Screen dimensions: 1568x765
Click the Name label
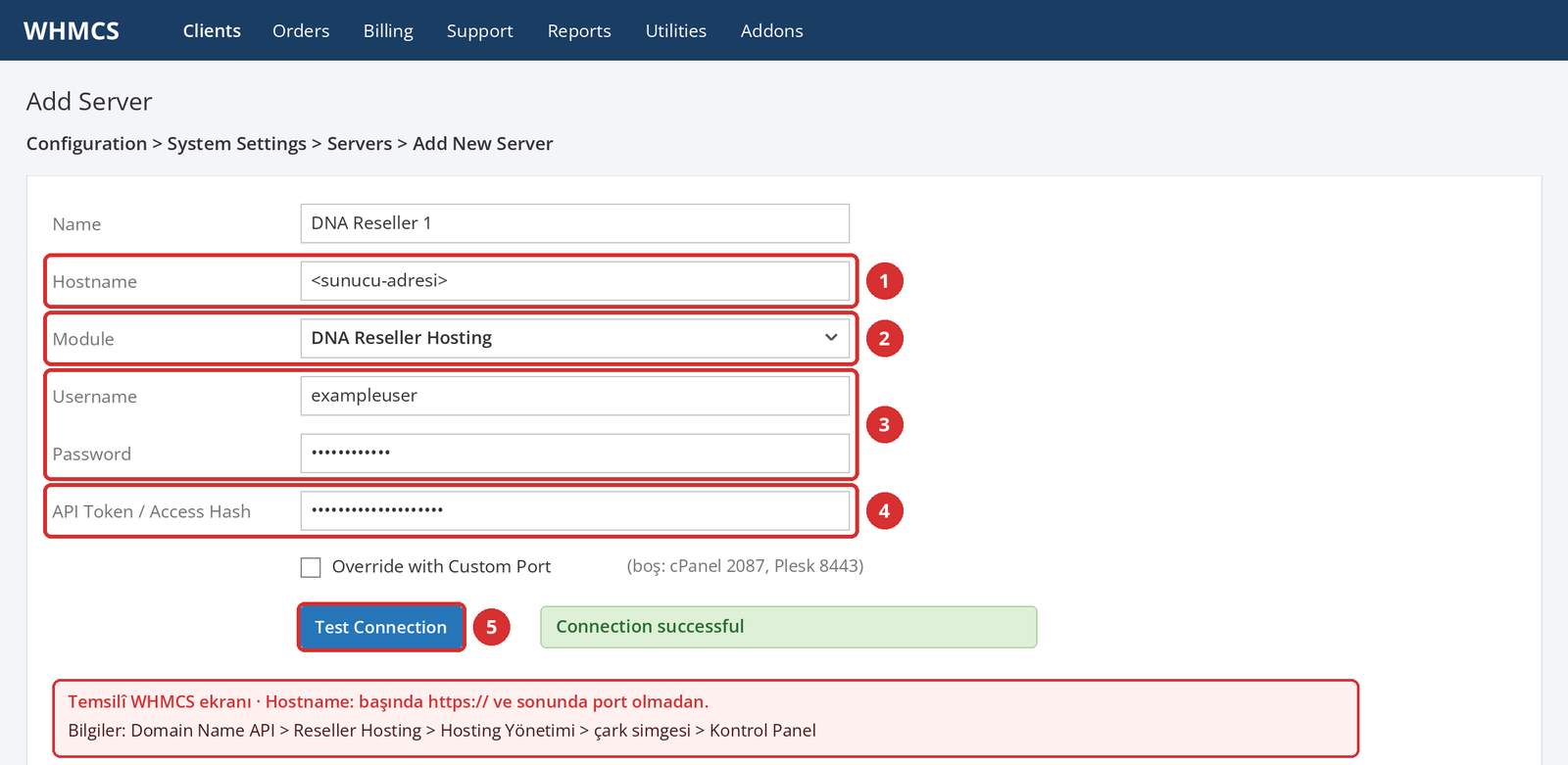click(x=76, y=224)
